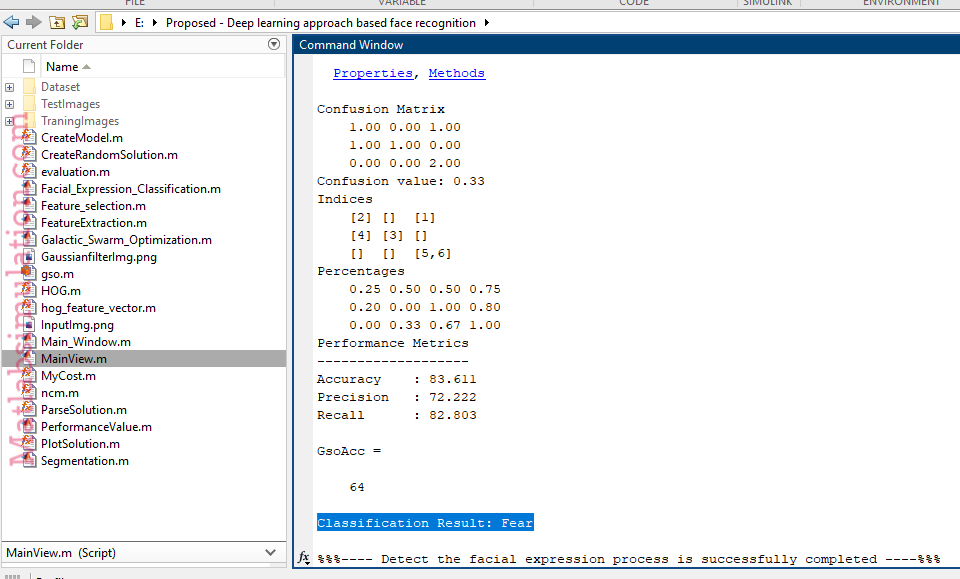The width and height of the screenshot is (960, 579).
Task: Click the InputImg.png image icon
Action: [28, 325]
